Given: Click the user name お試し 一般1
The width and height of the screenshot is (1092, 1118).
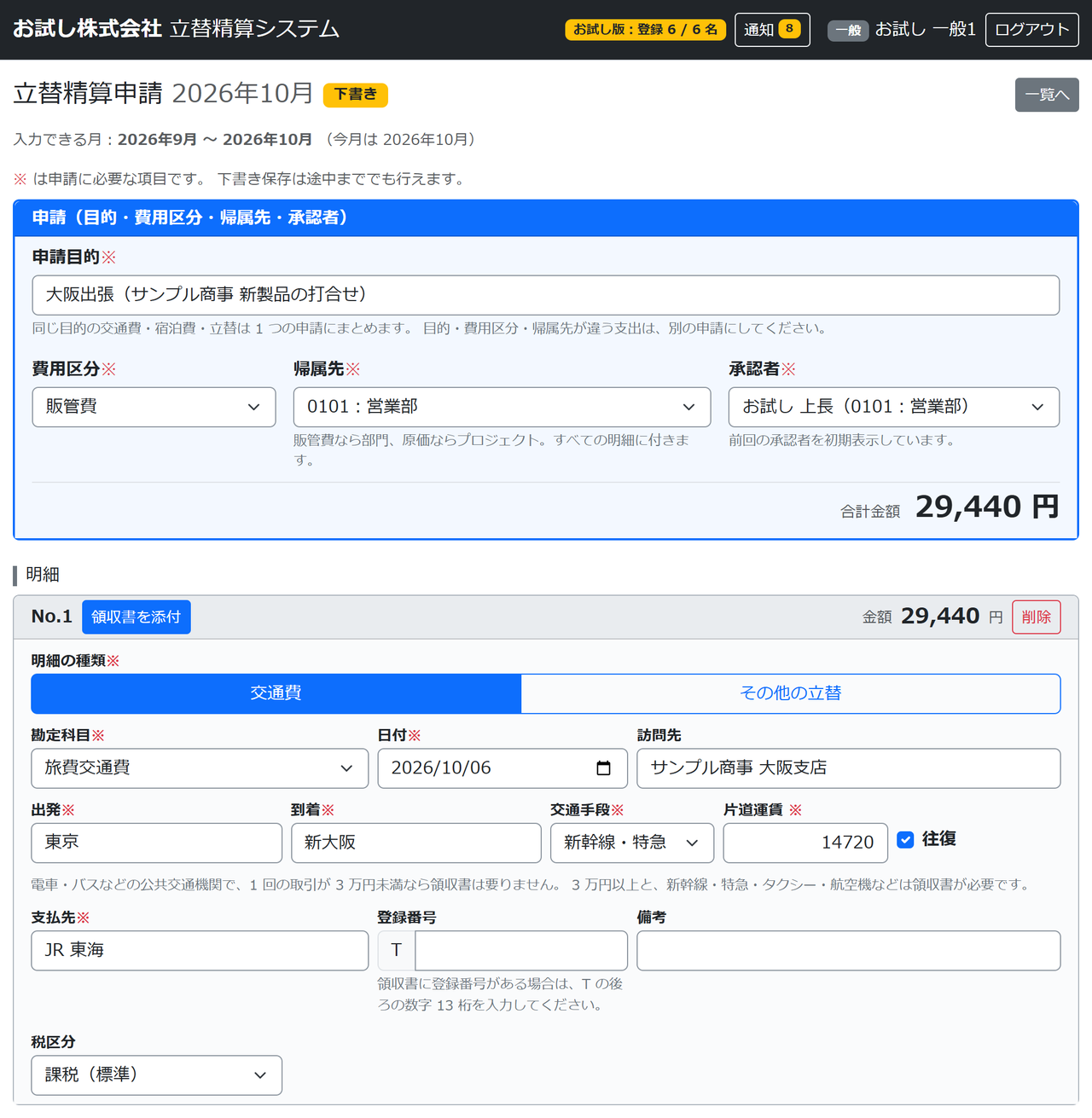Looking at the screenshot, I should (926, 30).
